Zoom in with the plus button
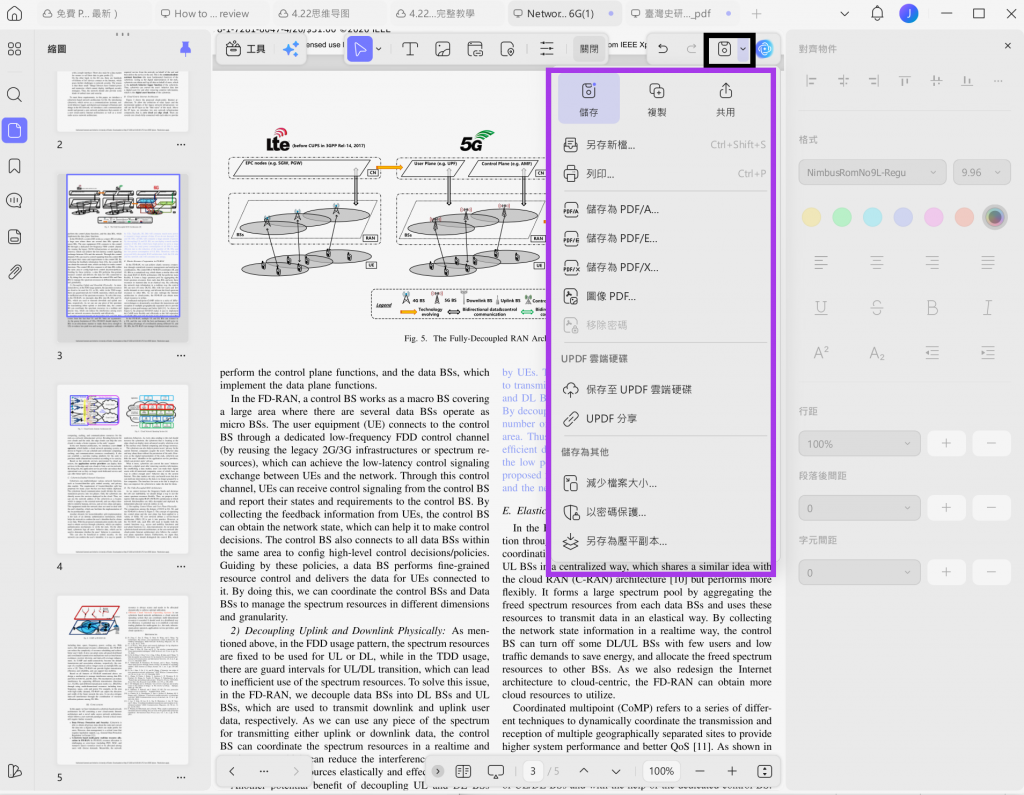The height and width of the screenshot is (795, 1024). click(732, 771)
